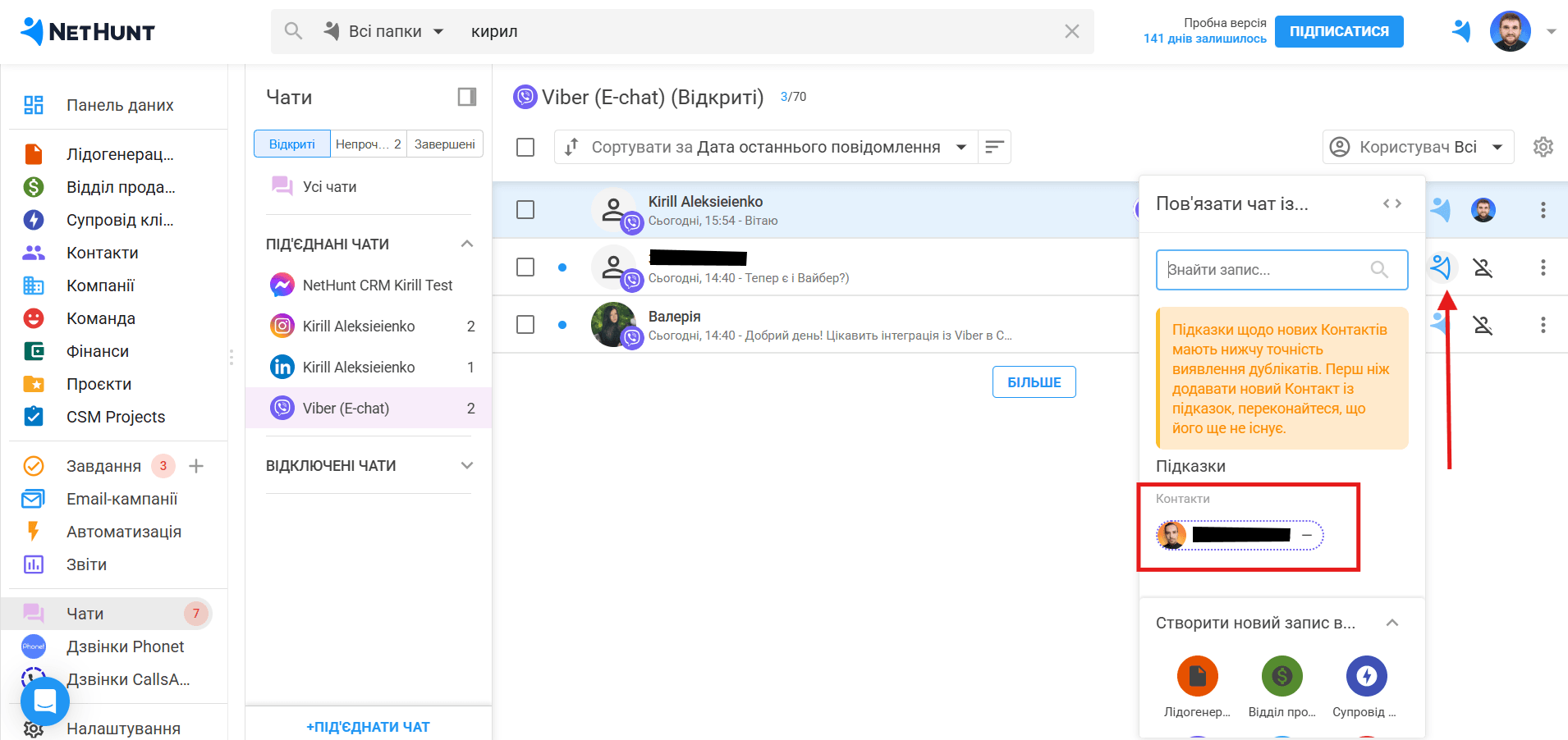Open the Лідогенерація folder

118,154
